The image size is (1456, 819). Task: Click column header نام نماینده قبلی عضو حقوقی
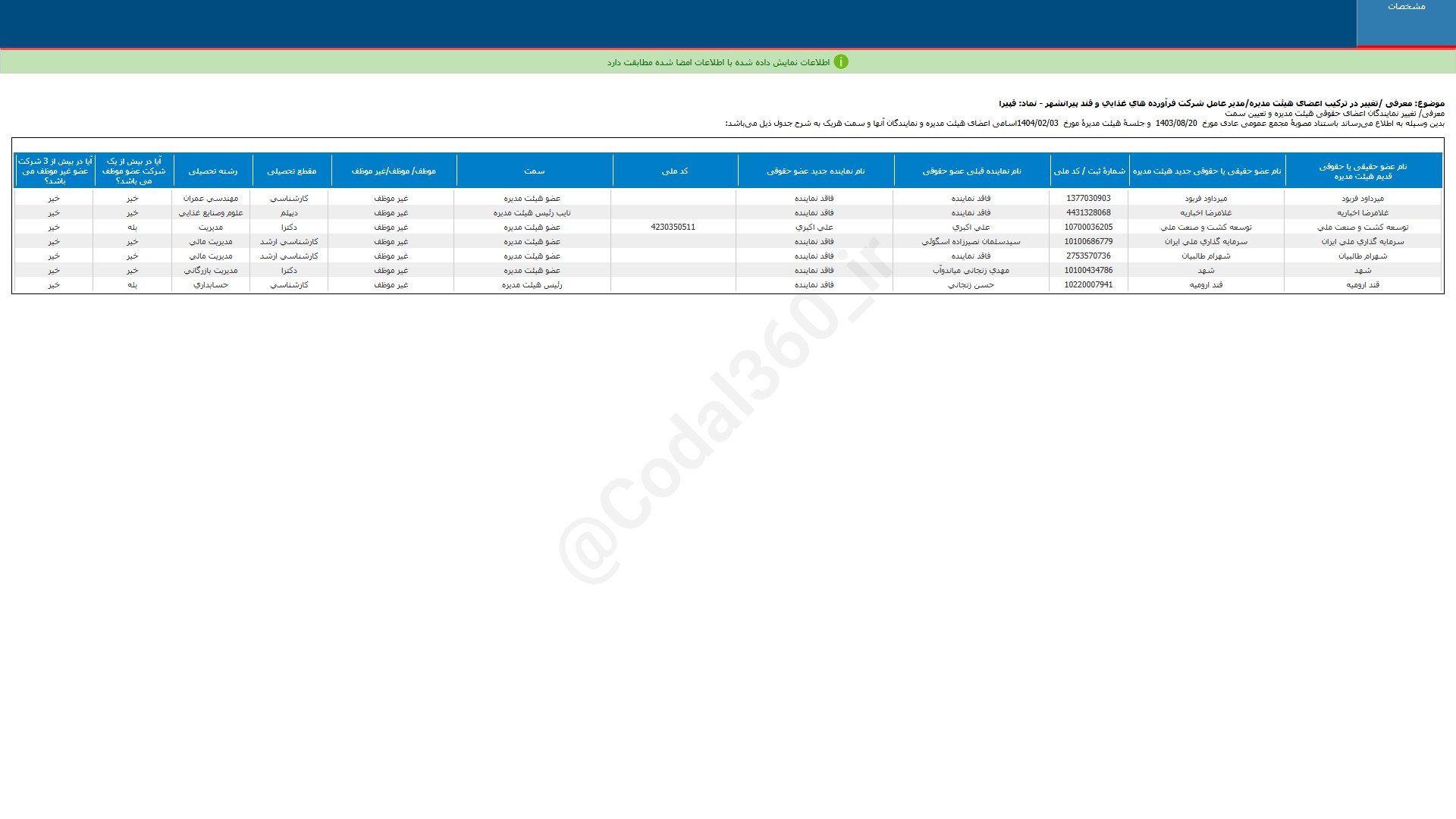click(x=971, y=171)
